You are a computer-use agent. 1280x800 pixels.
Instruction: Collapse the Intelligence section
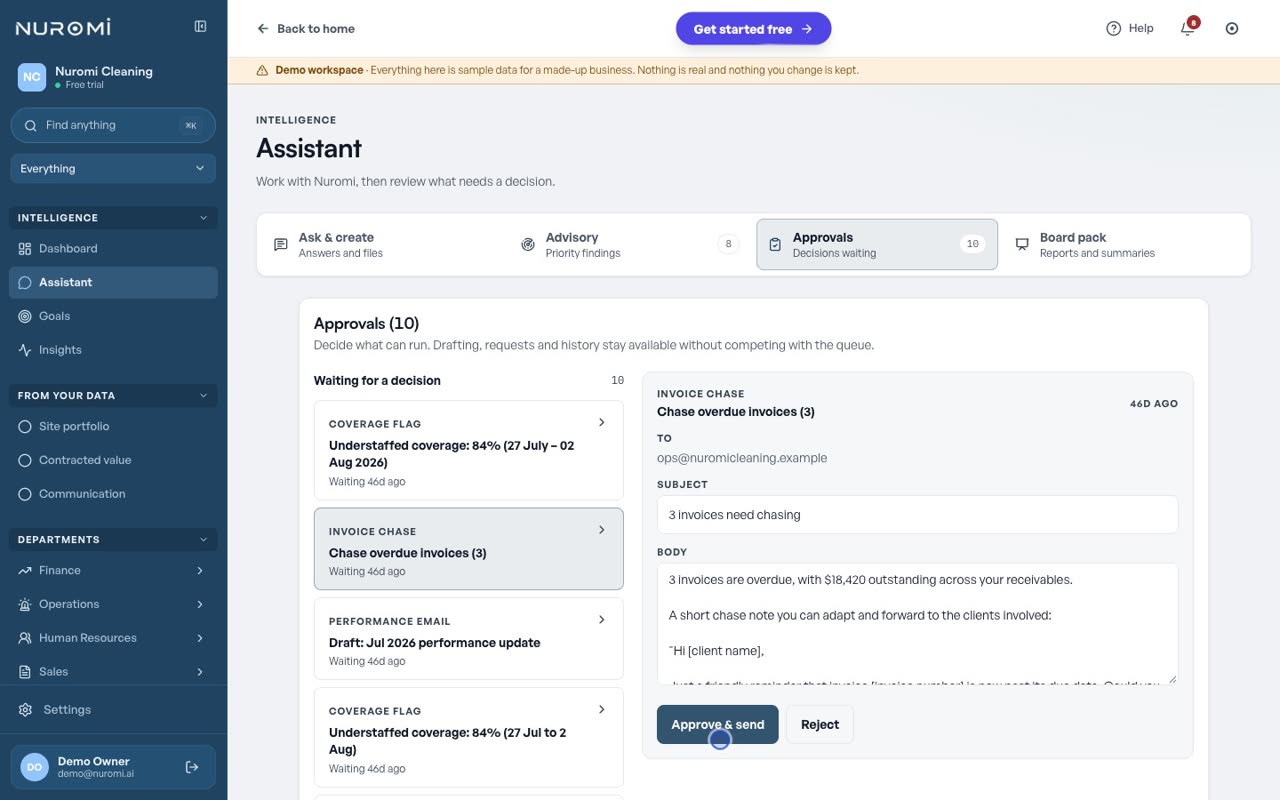click(x=113, y=218)
